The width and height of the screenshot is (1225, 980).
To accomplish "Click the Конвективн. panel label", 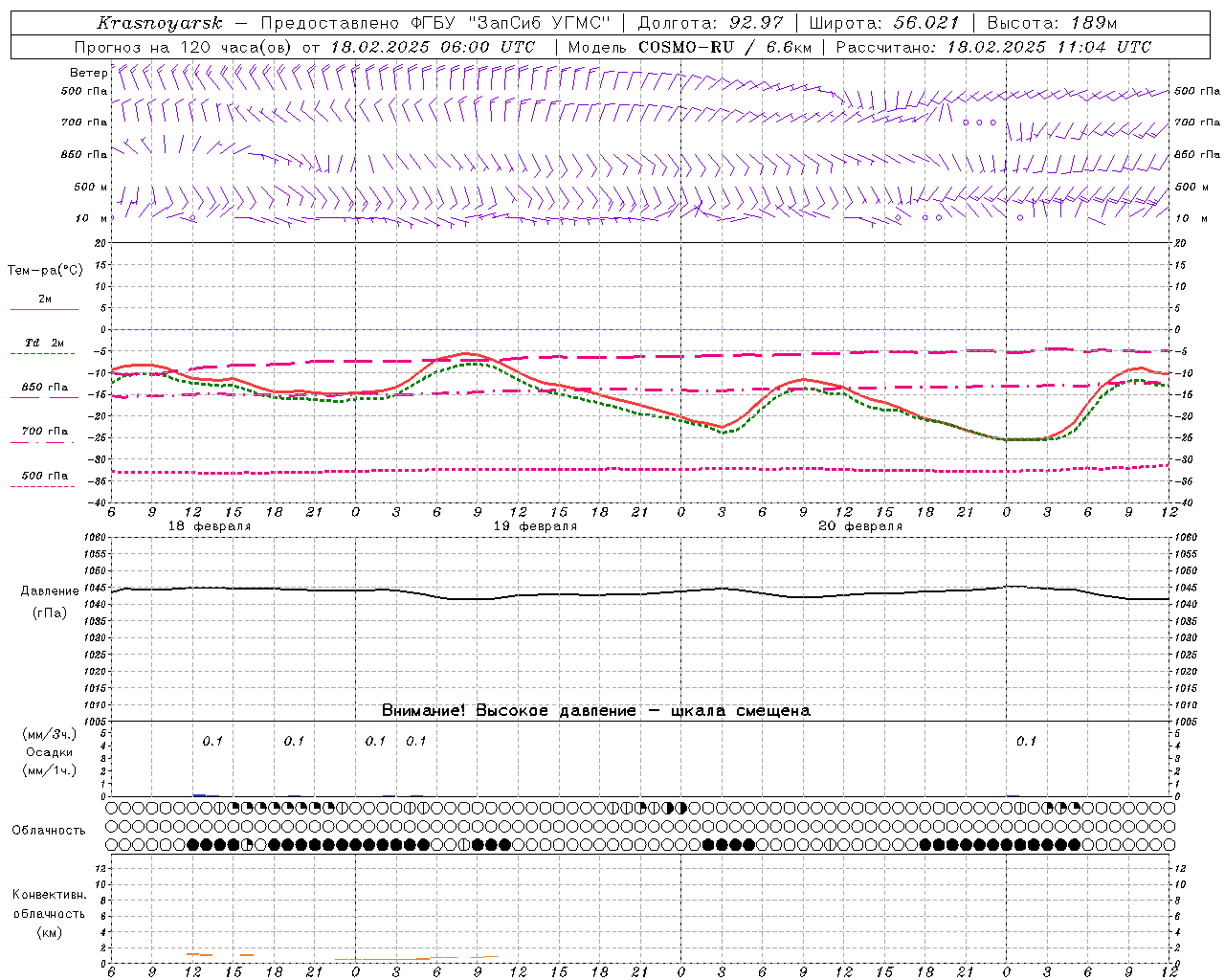I will (49, 895).
